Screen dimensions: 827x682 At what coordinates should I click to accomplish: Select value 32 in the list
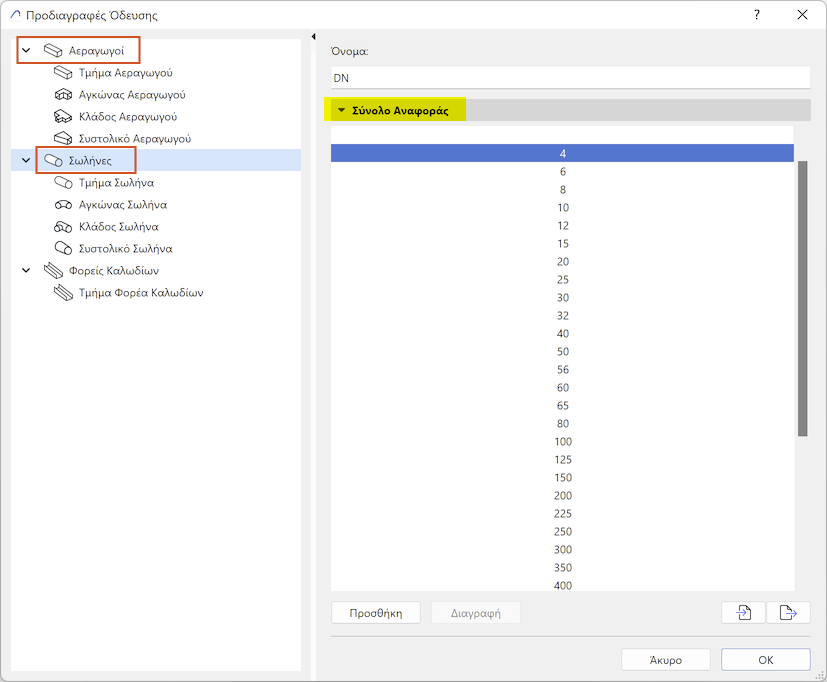[x=562, y=315]
